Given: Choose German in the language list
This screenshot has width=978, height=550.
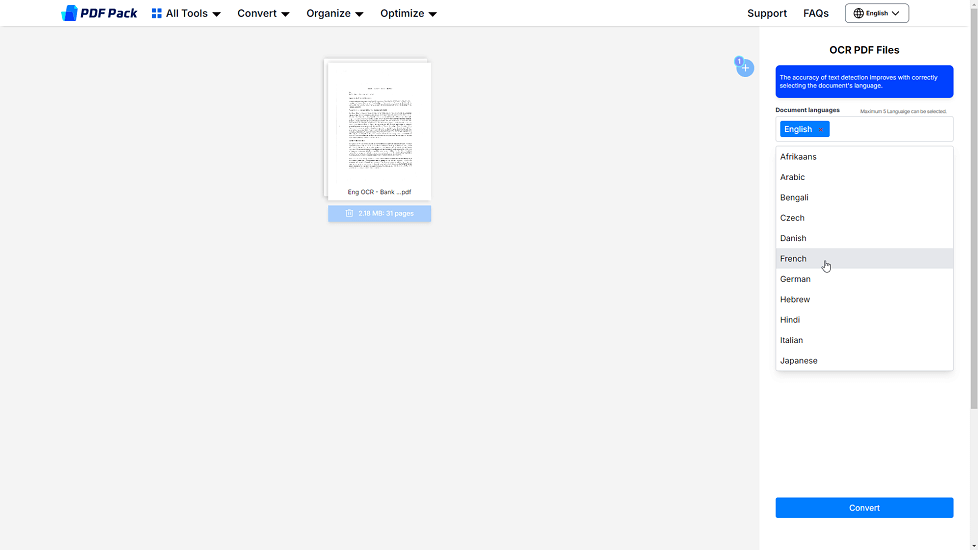Looking at the screenshot, I should (795, 279).
